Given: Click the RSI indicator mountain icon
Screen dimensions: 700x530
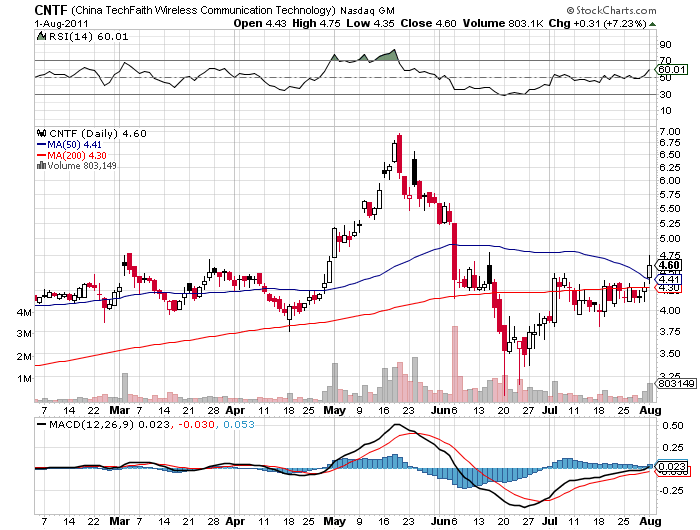Looking at the screenshot, I should (x=41, y=36).
